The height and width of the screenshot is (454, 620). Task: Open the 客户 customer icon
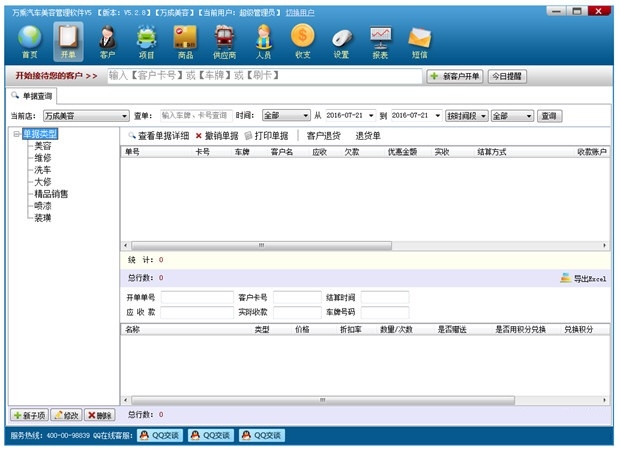pyautogui.click(x=107, y=42)
